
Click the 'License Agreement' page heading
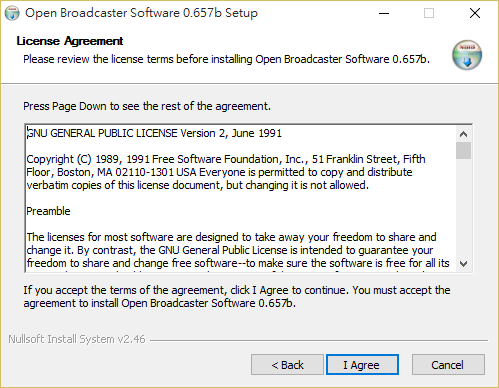[70, 41]
